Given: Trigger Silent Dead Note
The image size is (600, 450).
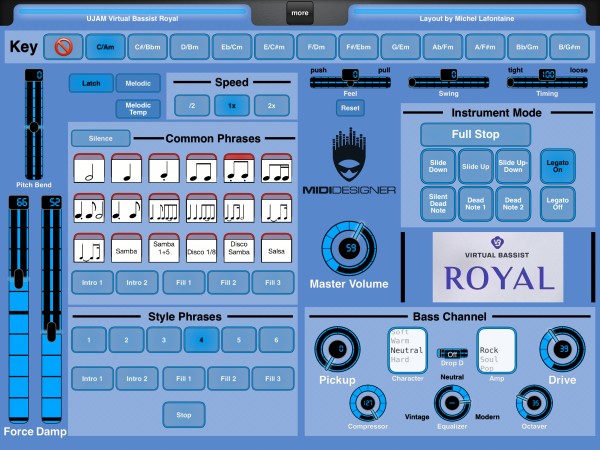Looking at the screenshot, I should (438, 204).
